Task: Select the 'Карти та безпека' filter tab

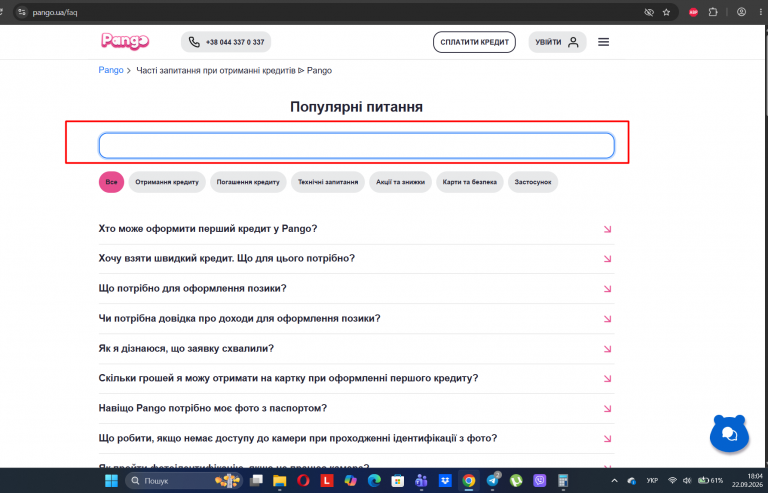Action: [x=470, y=182]
